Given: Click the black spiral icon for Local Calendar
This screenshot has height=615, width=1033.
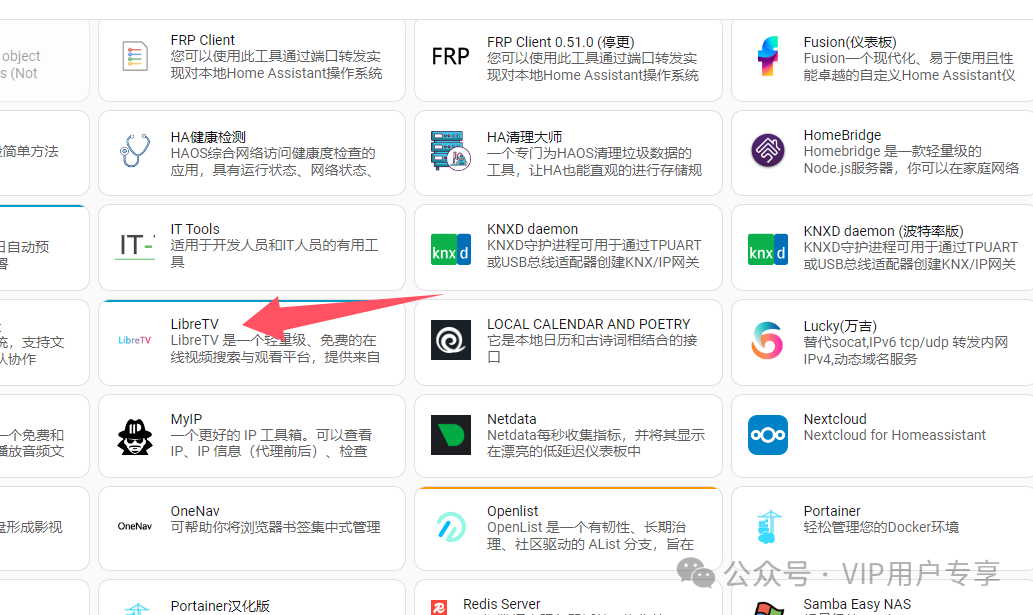Looking at the screenshot, I should coord(451,340).
